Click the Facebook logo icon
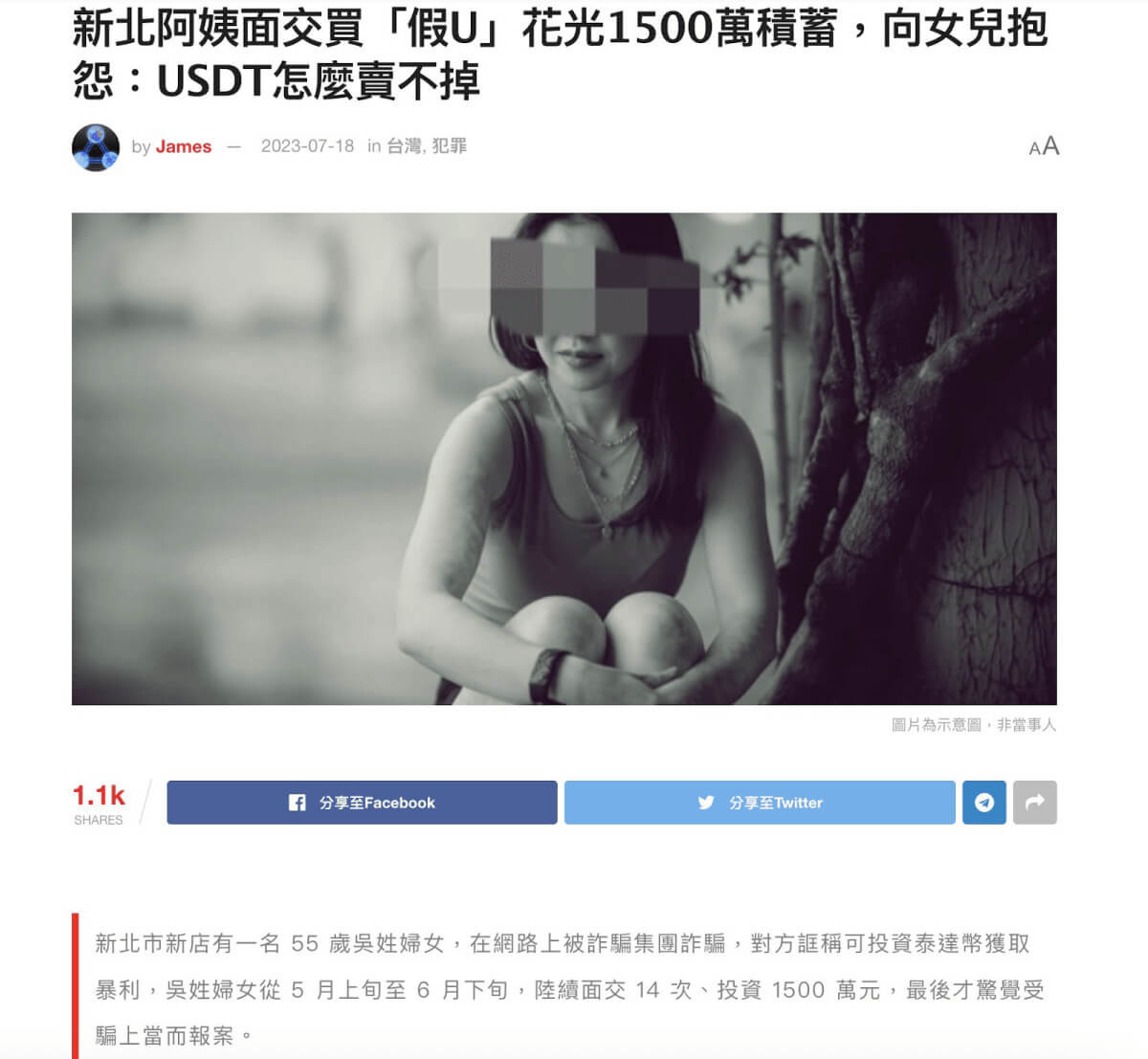 (x=298, y=803)
